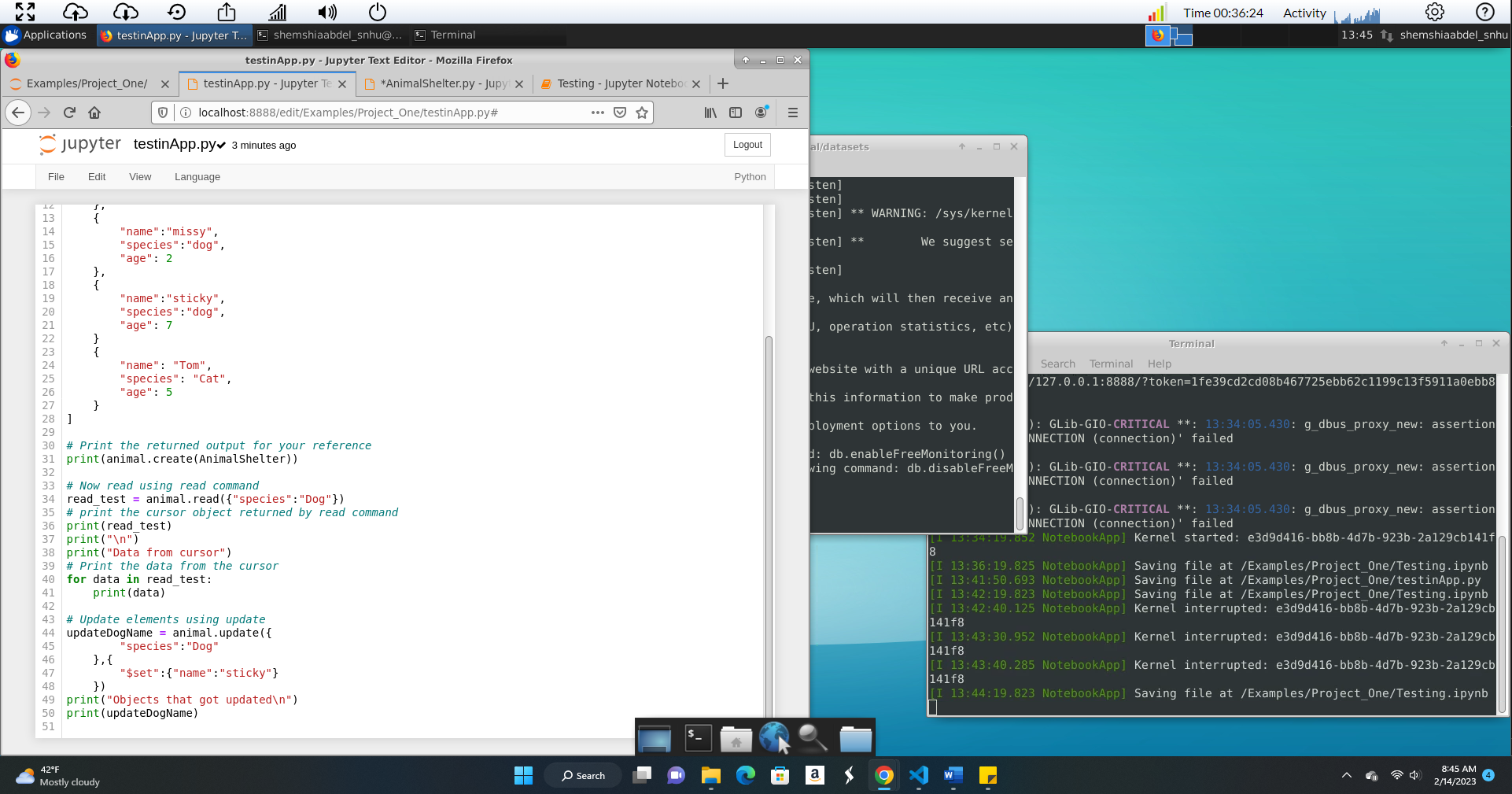This screenshot has height=794, width=1512.
Task: Open a new Firefox tab
Action: coord(723,83)
